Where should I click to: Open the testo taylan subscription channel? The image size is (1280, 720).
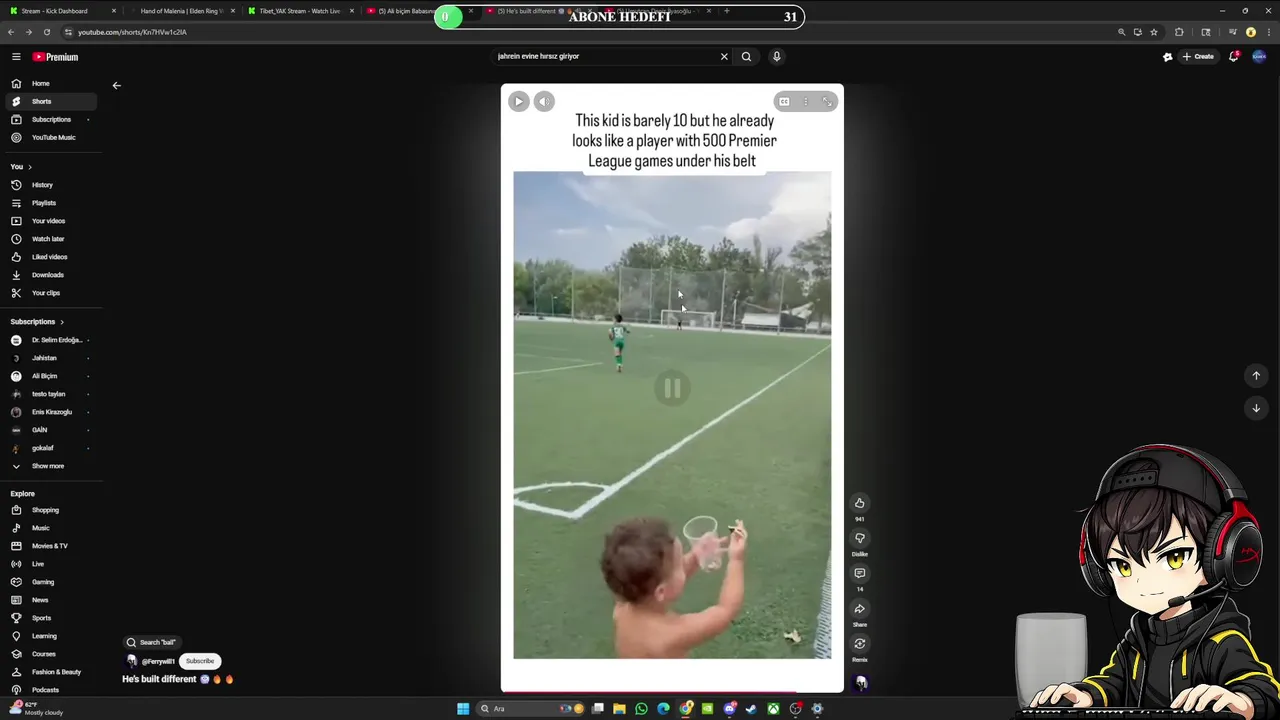52,394
